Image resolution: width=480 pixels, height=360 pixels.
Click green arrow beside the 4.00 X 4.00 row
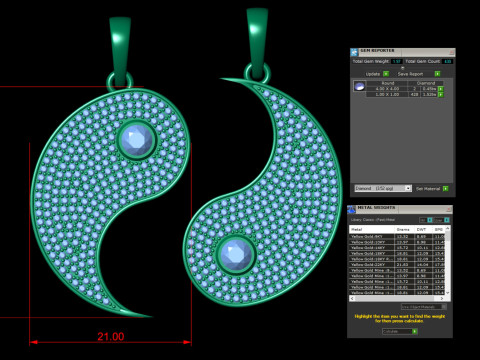point(441,89)
